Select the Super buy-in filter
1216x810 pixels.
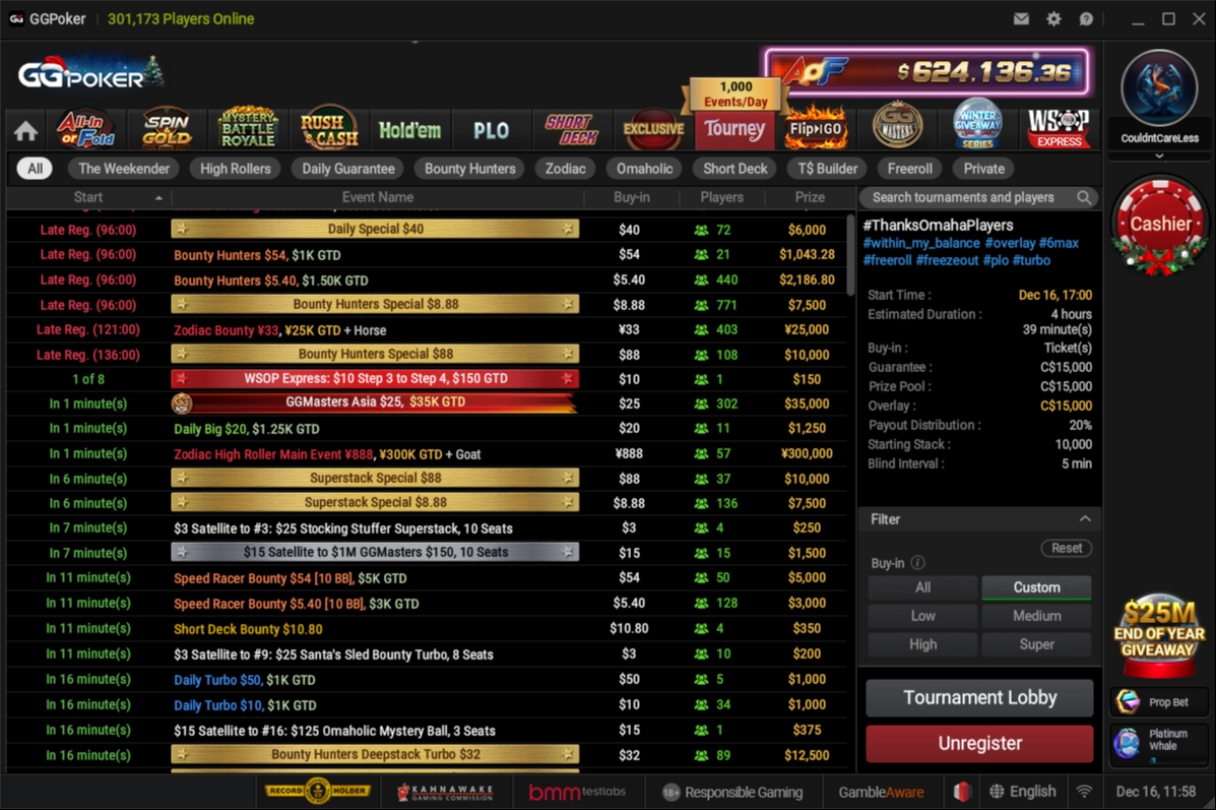(x=1036, y=645)
